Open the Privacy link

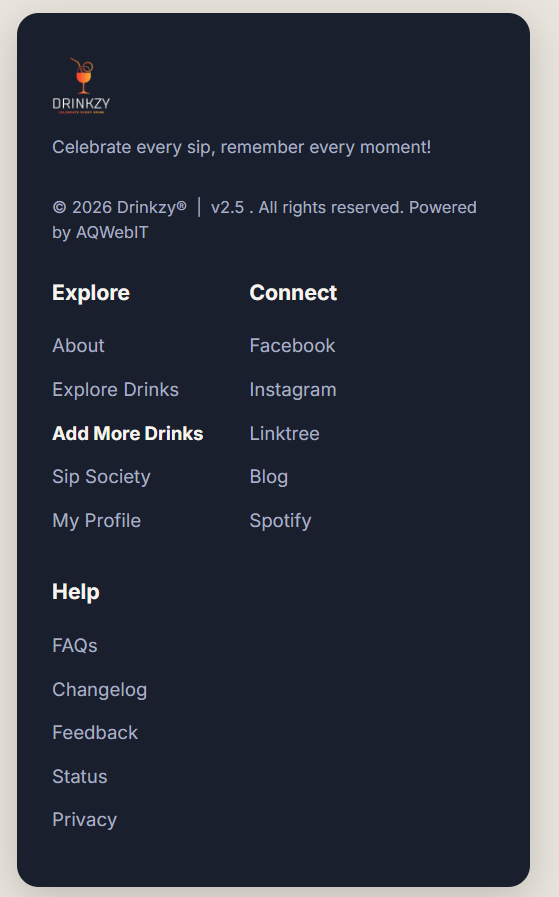pyautogui.click(x=85, y=820)
